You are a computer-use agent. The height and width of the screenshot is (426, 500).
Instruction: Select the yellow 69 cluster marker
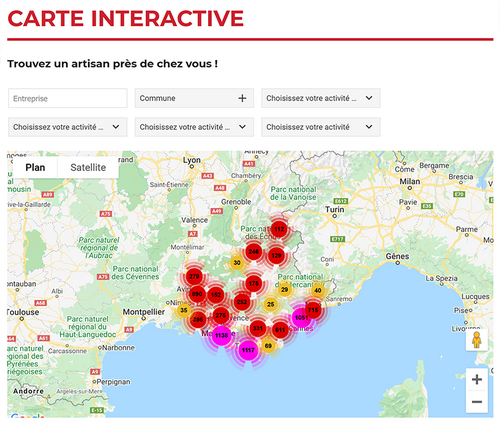(x=268, y=346)
